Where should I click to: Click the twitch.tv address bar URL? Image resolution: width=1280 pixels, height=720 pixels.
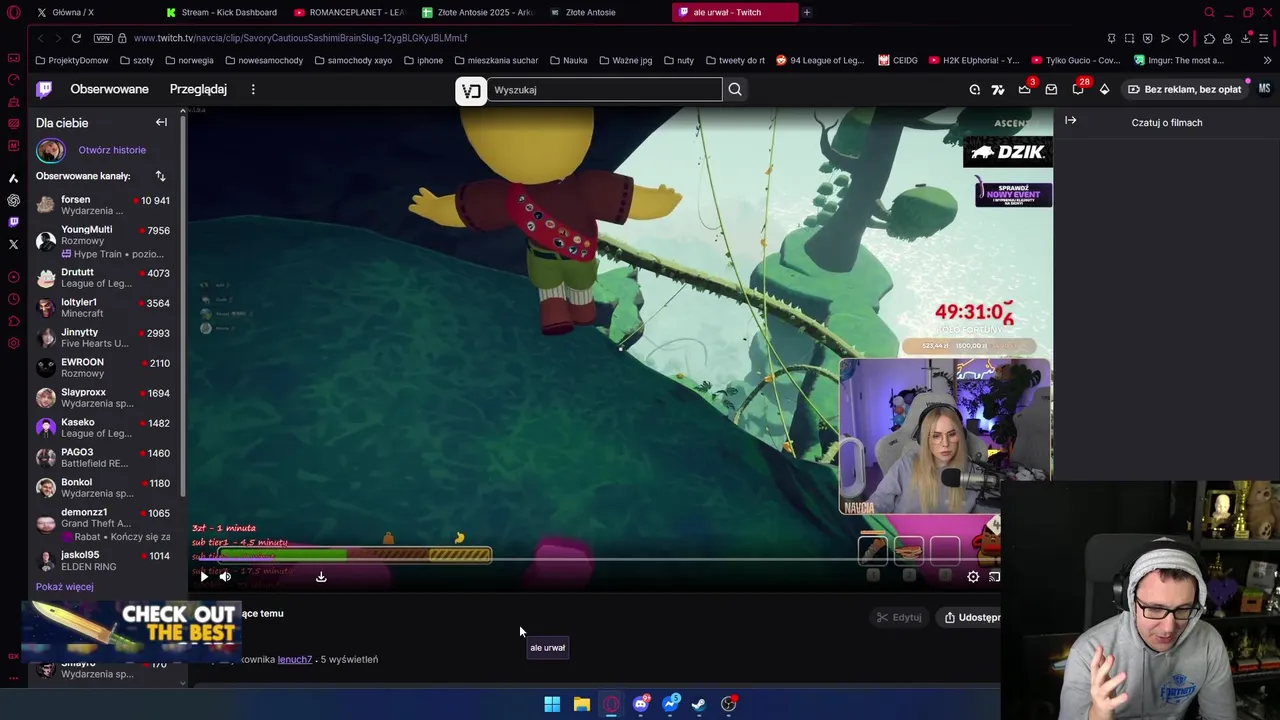[x=300, y=38]
